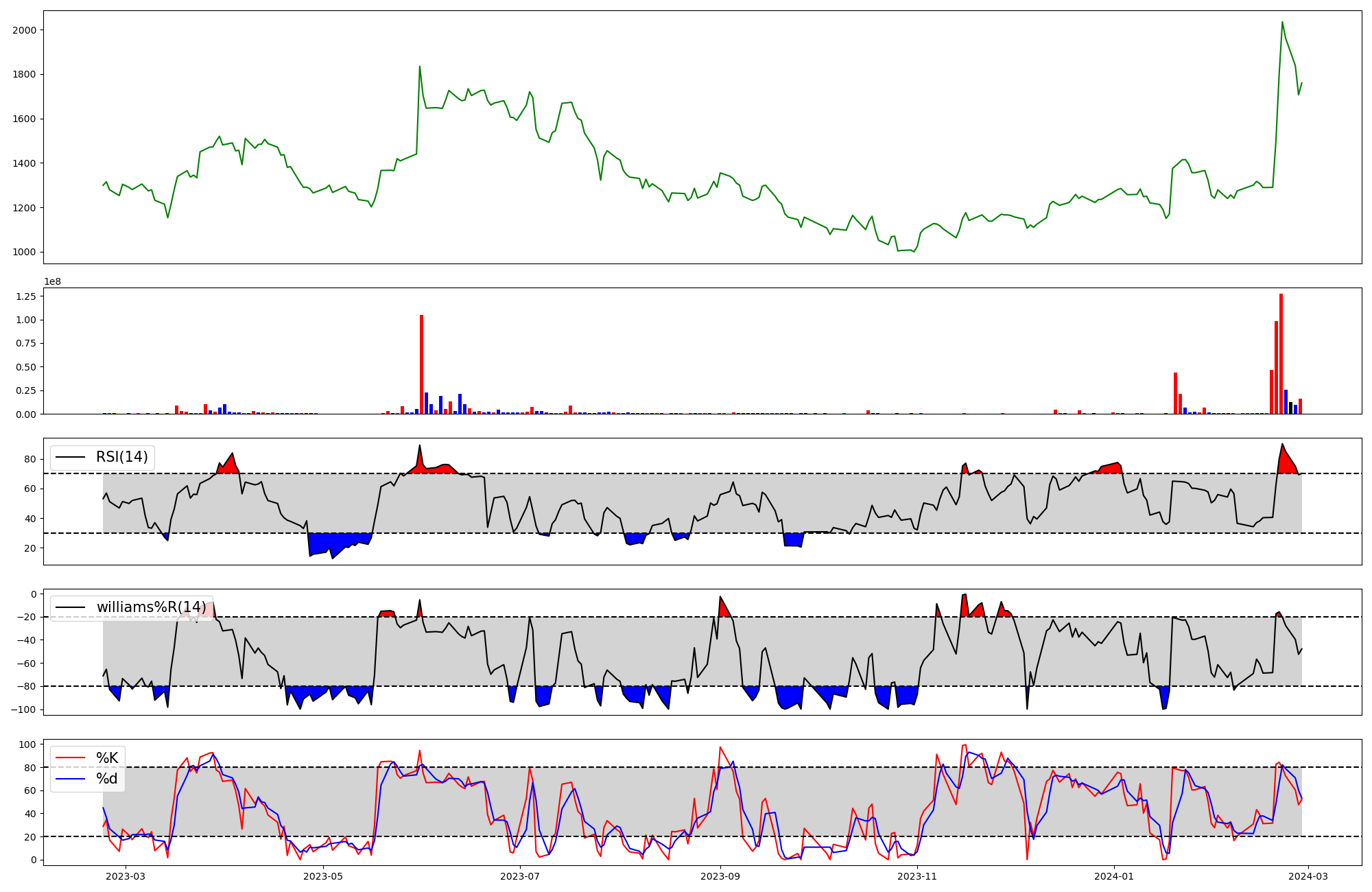This screenshot has width=1372, height=892.
Task: Click the %d legend text
Action: tap(107, 779)
